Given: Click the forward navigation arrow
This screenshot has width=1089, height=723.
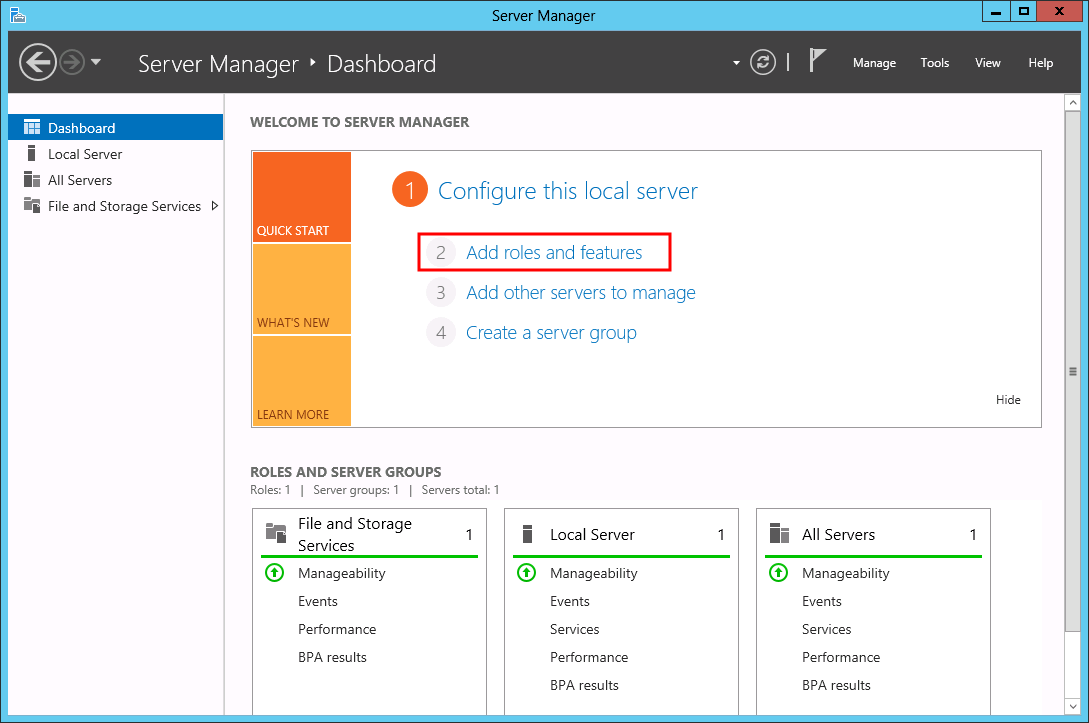Looking at the screenshot, I should click(72, 63).
